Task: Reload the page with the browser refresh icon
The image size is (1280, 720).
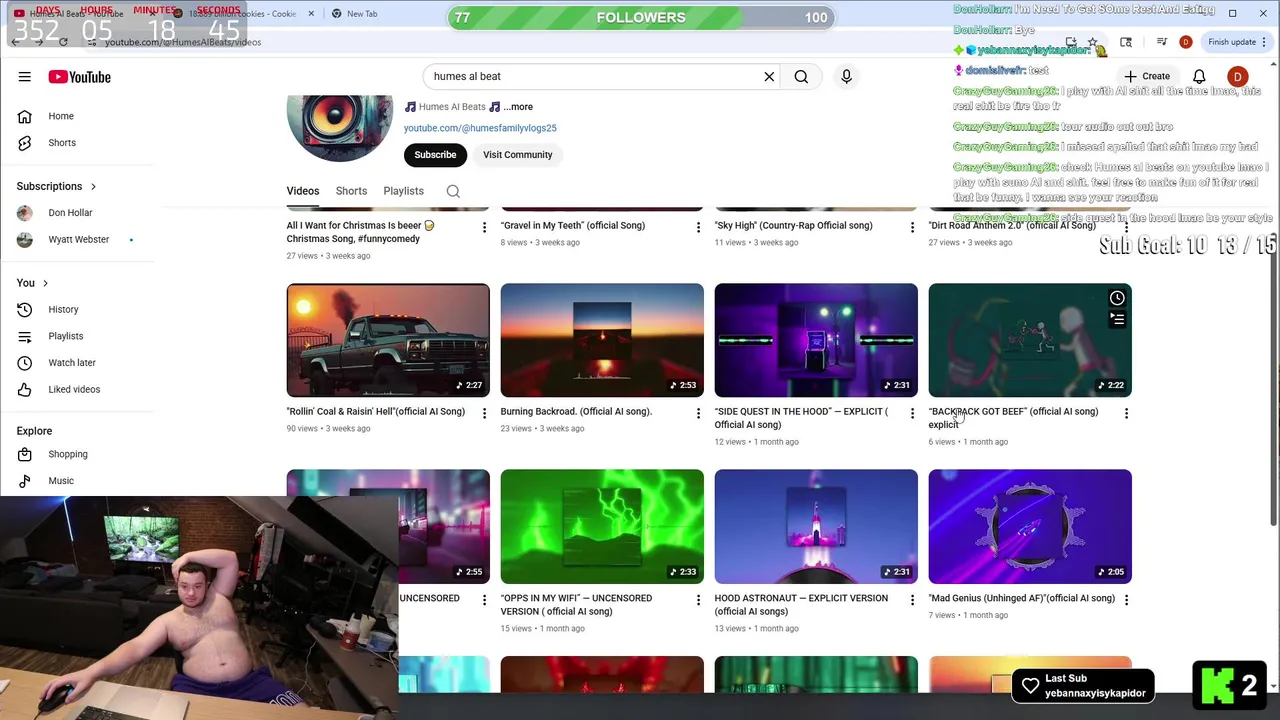Action: coord(63,42)
